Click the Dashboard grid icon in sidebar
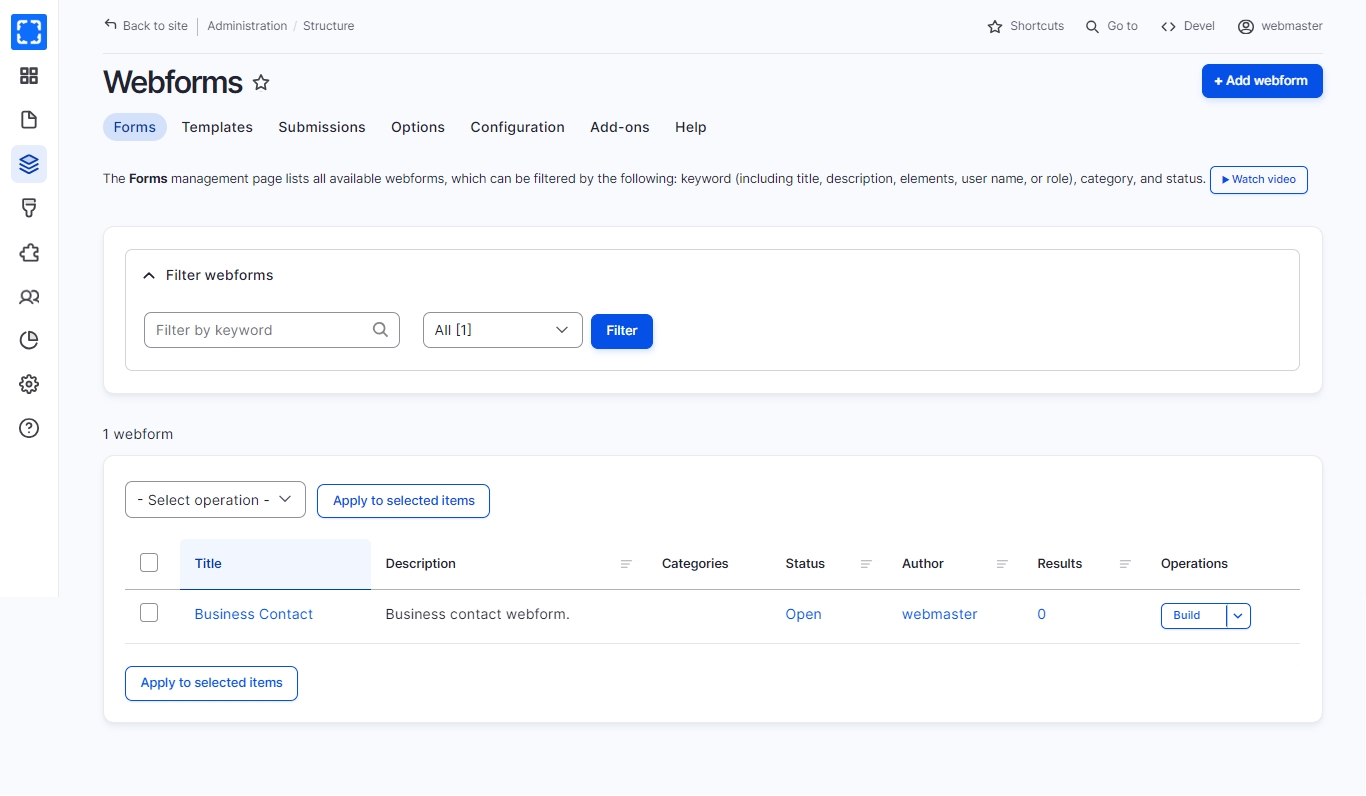The height and width of the screenshot is (796, 1366). tap(29, 76)
